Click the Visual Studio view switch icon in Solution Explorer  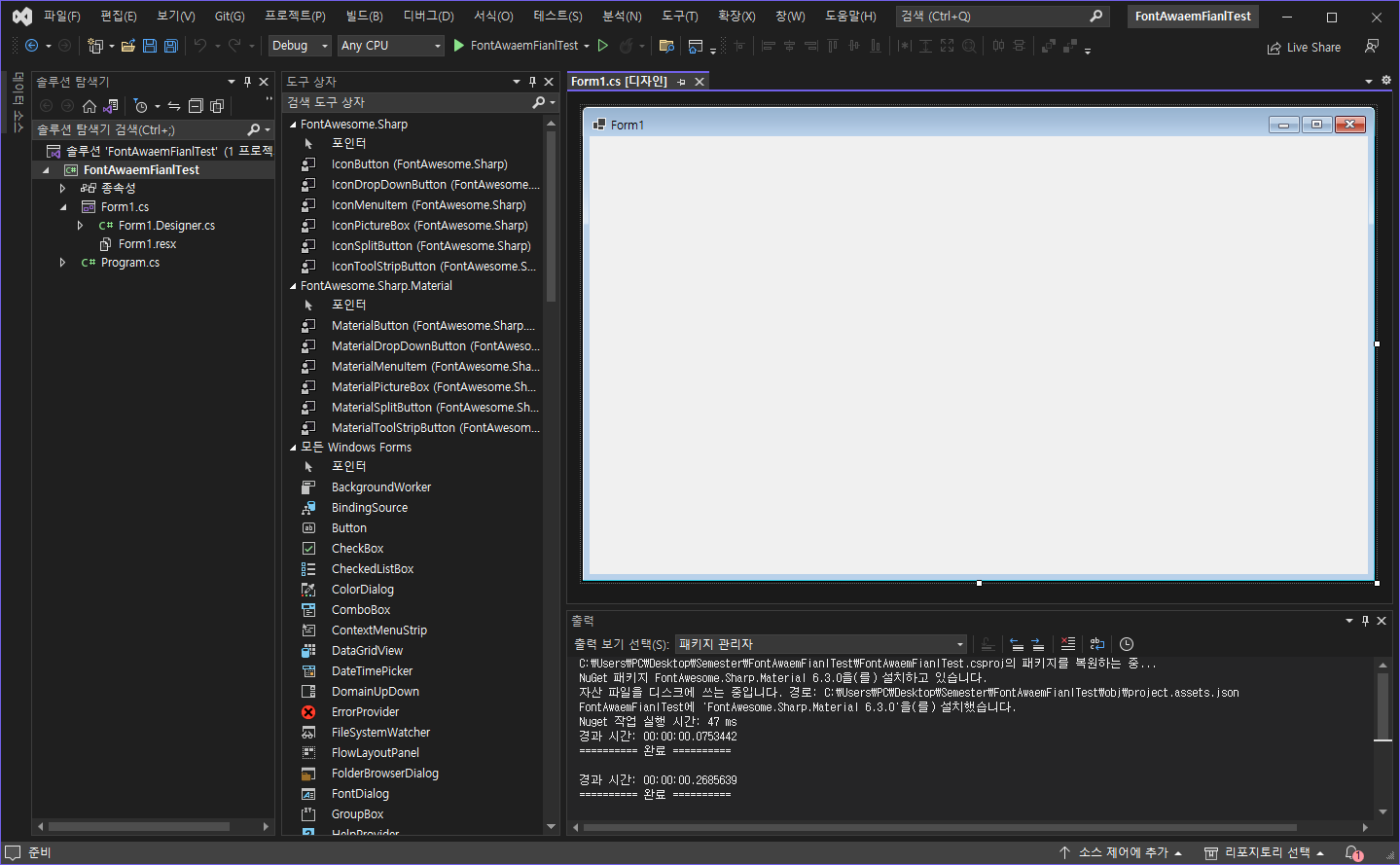[111, 106]
